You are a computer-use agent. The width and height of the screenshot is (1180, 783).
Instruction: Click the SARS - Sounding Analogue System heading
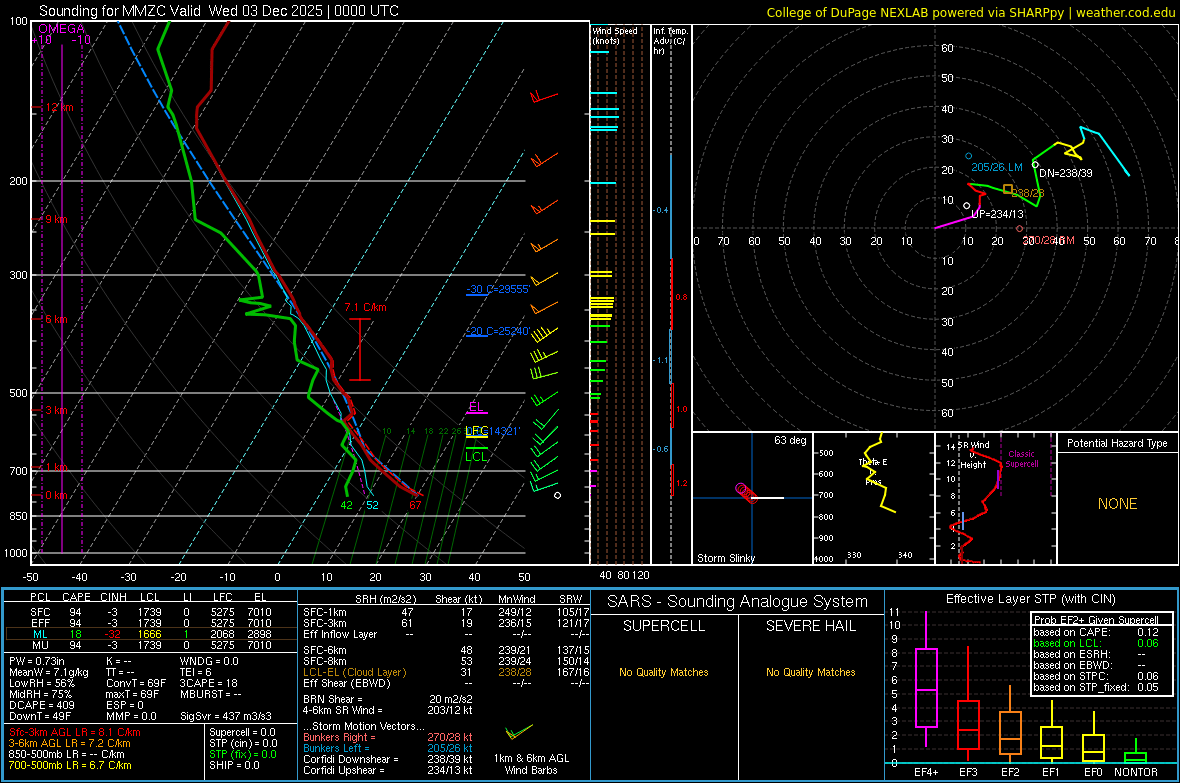738,602
